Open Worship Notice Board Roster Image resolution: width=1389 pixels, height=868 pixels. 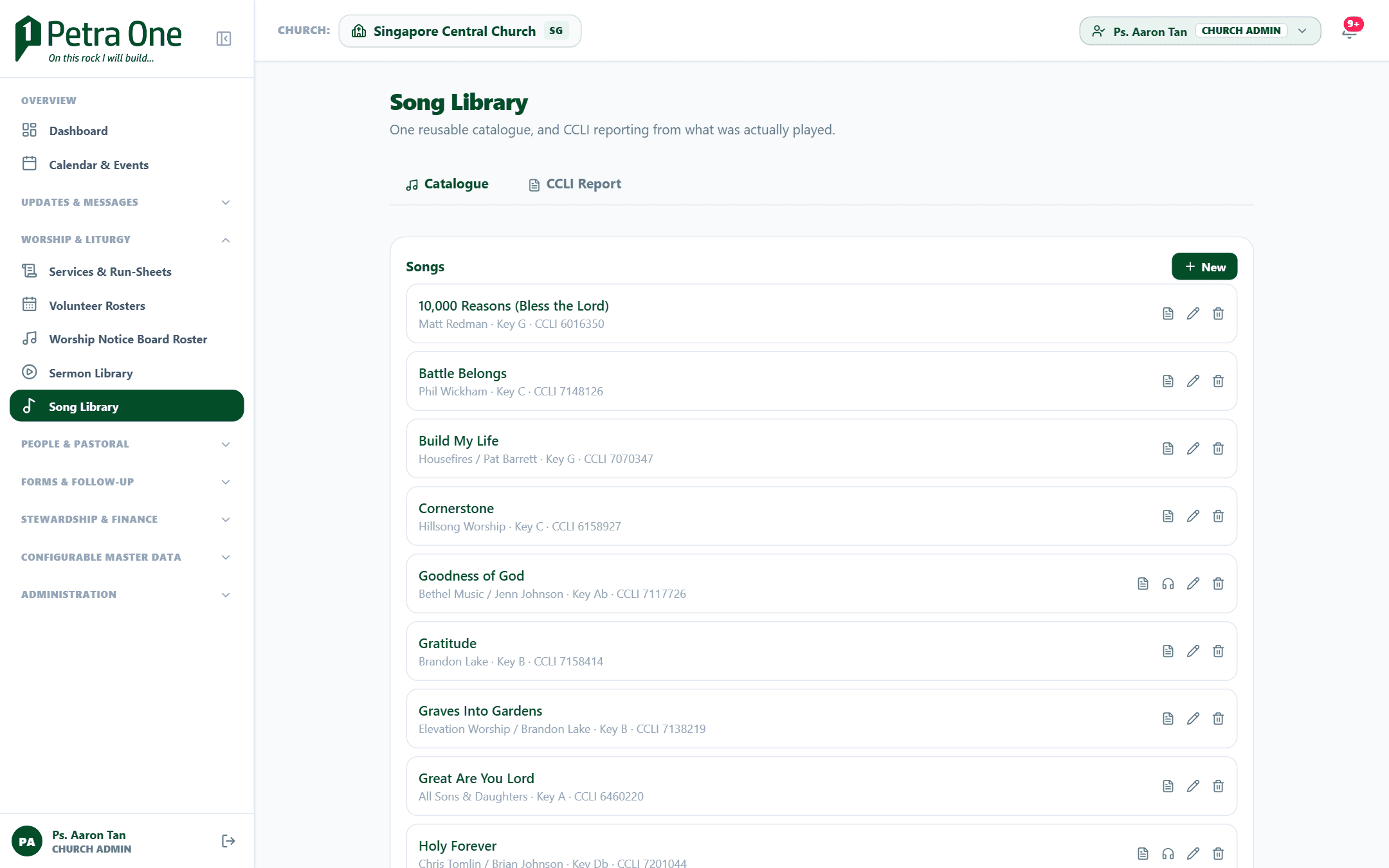[x=127, y=339]
